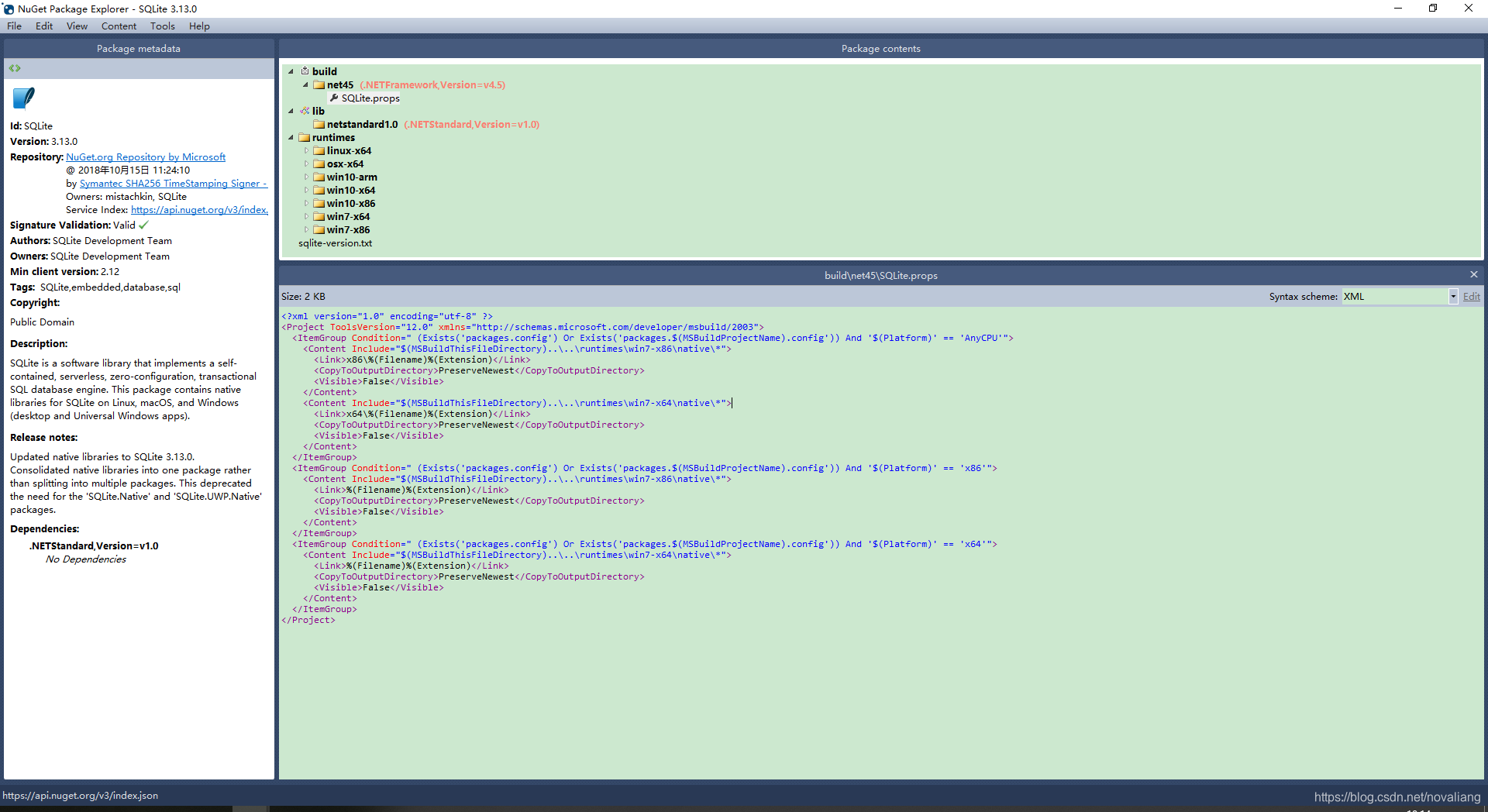The height and width of the screenshot is (812, 1488).
Task: Click the build\net45\SQLite.props viewer title
Action: (x=881, y=275)
